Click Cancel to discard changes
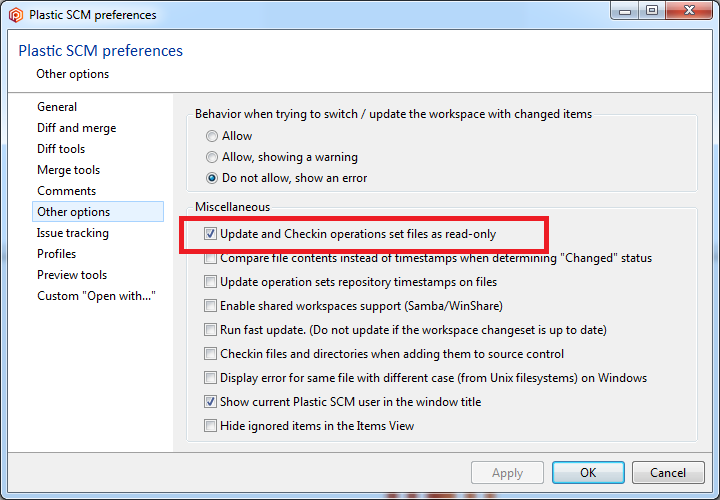The width and height of the screenshot is (720, 500). pos(668,472)
